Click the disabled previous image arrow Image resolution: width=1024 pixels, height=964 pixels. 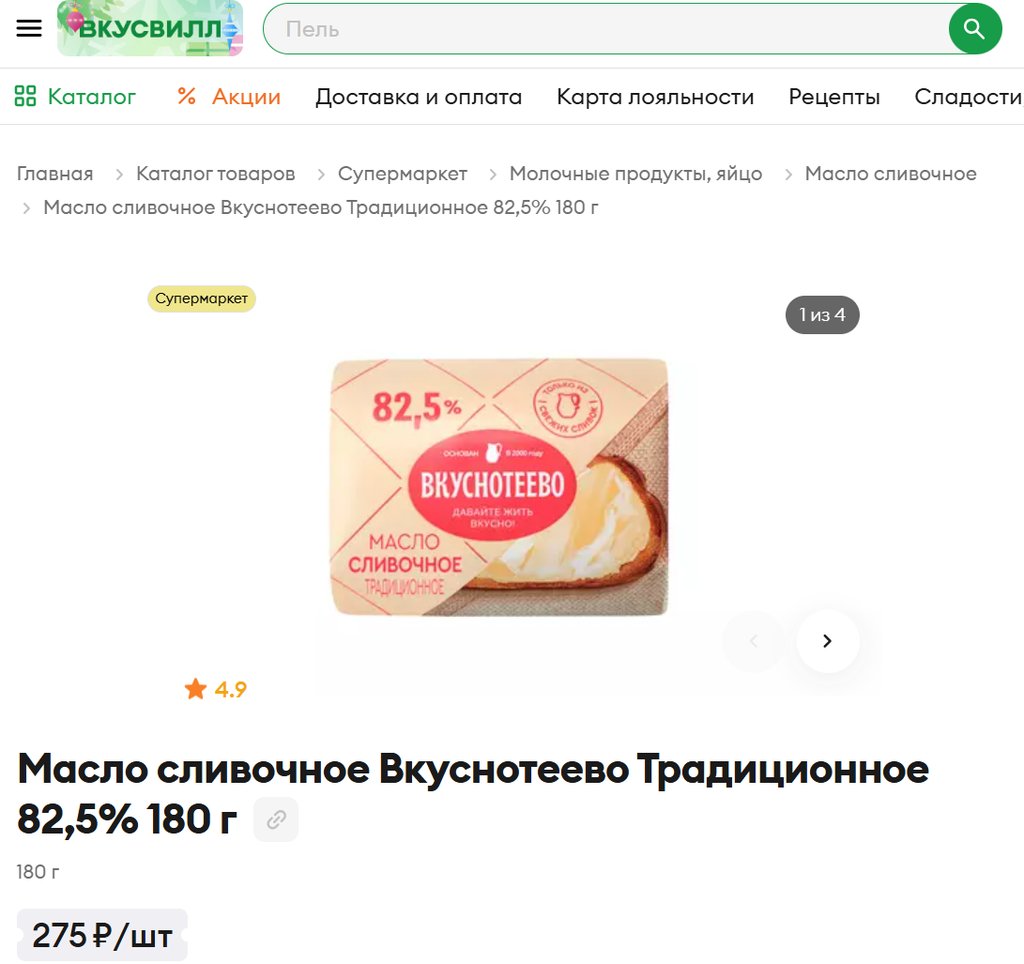click(754, 641)
